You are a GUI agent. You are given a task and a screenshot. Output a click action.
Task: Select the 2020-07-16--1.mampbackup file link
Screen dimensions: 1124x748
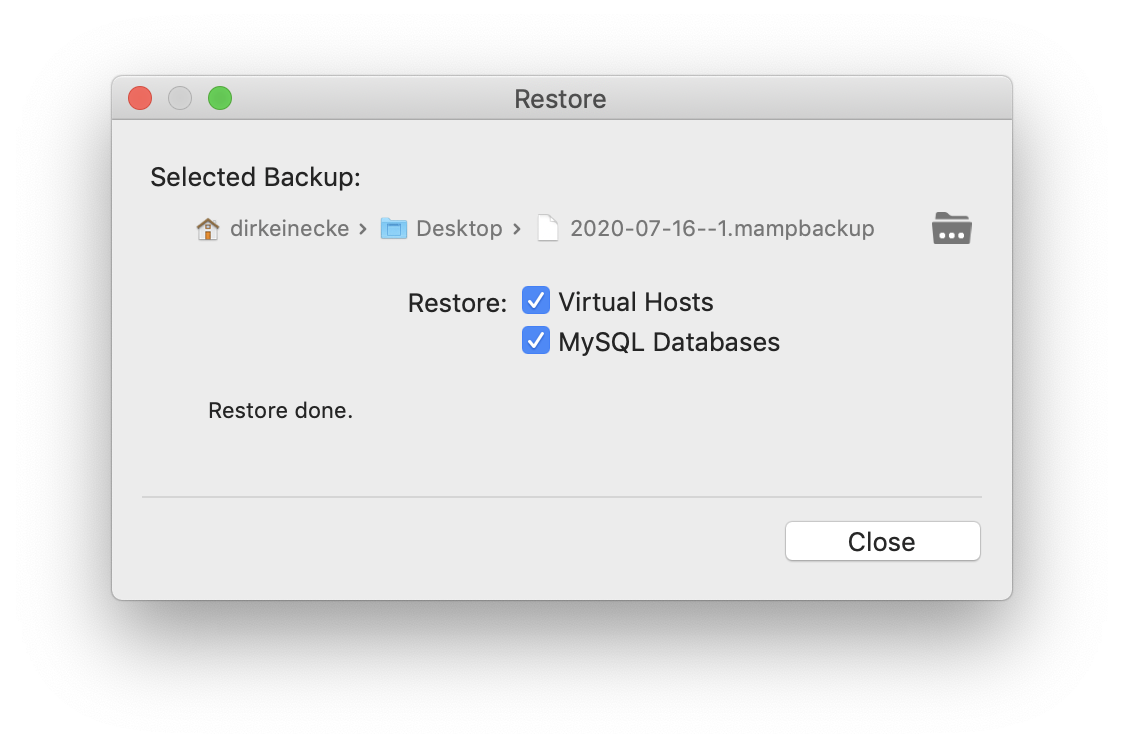click(x=722, y=228)
